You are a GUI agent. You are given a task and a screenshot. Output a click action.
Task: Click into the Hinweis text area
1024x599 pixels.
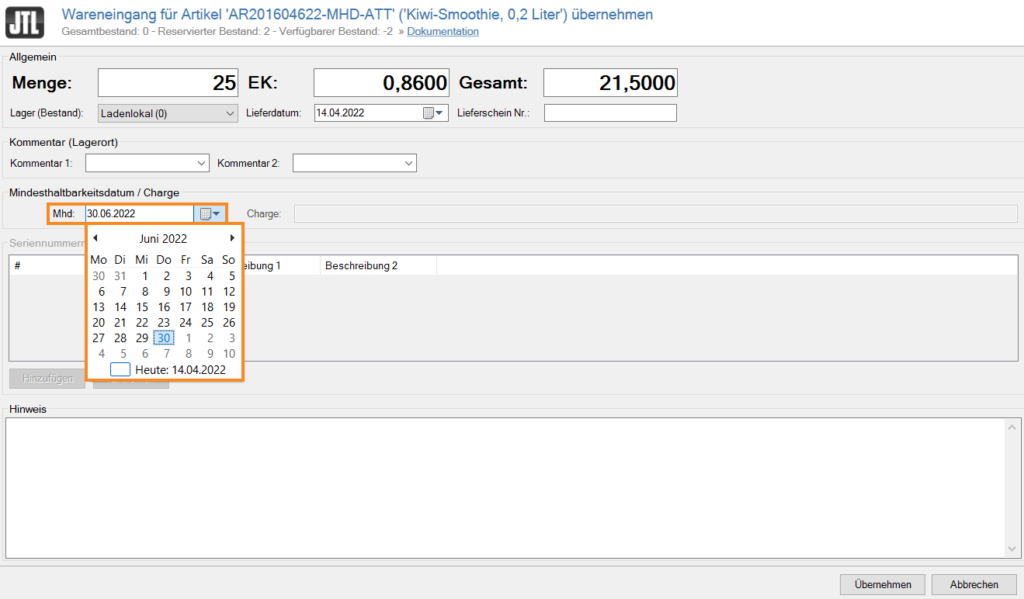point(512,485)
